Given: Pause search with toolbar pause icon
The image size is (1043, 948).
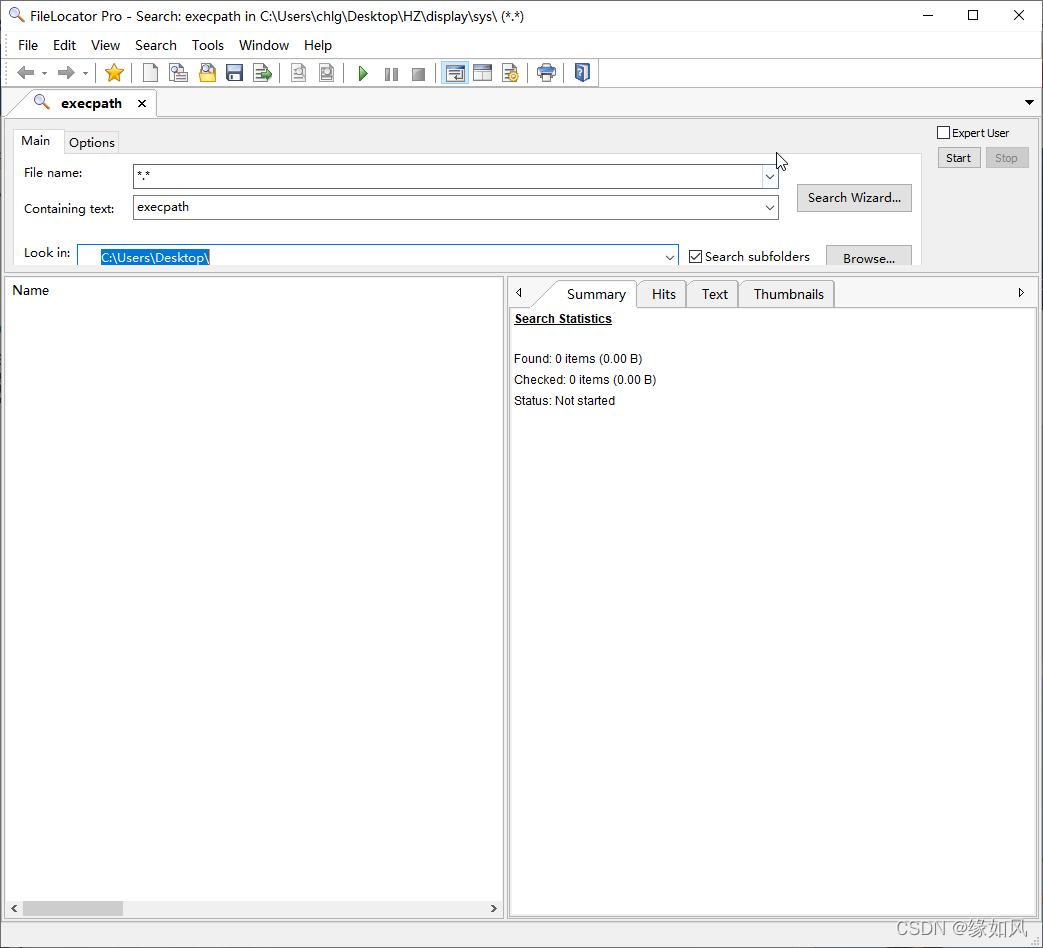Looking at the screenshot, I should point(391,74).
